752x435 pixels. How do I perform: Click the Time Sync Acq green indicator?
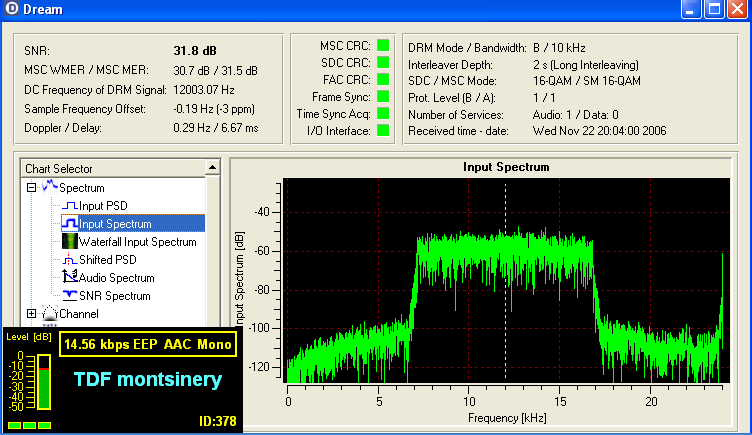pyautogui.click(x=383, y=113)
